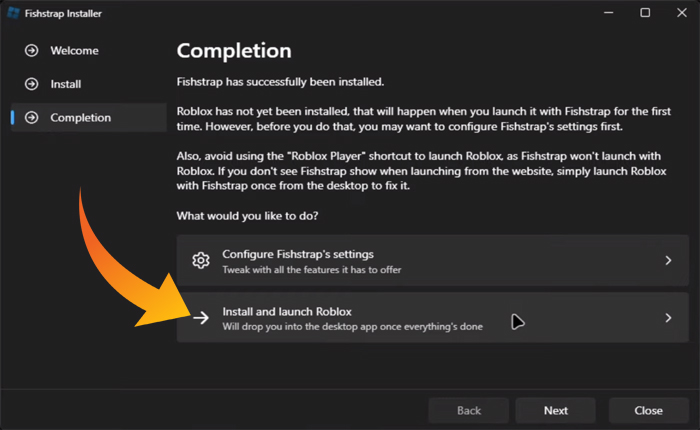Click the circled arrow icon beside Completion
The image size is (700, 430).
[32, 118]
